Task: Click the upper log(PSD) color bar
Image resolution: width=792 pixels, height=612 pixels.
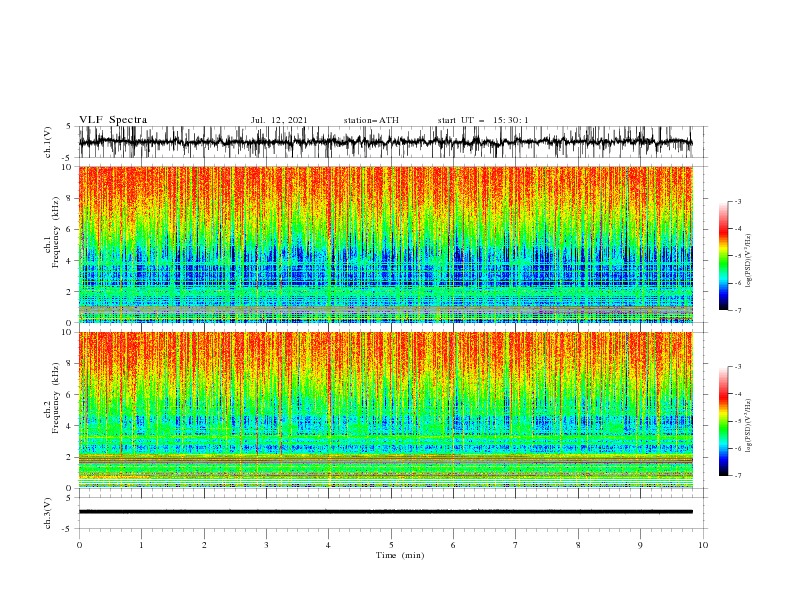Action: click(723, 256)
